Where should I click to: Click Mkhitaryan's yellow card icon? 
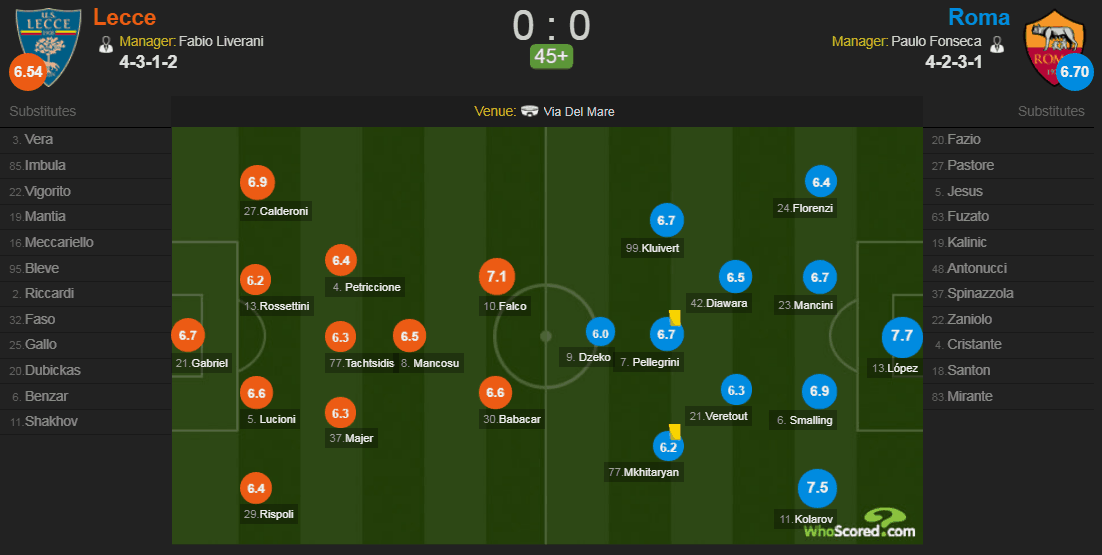(675, 431)
